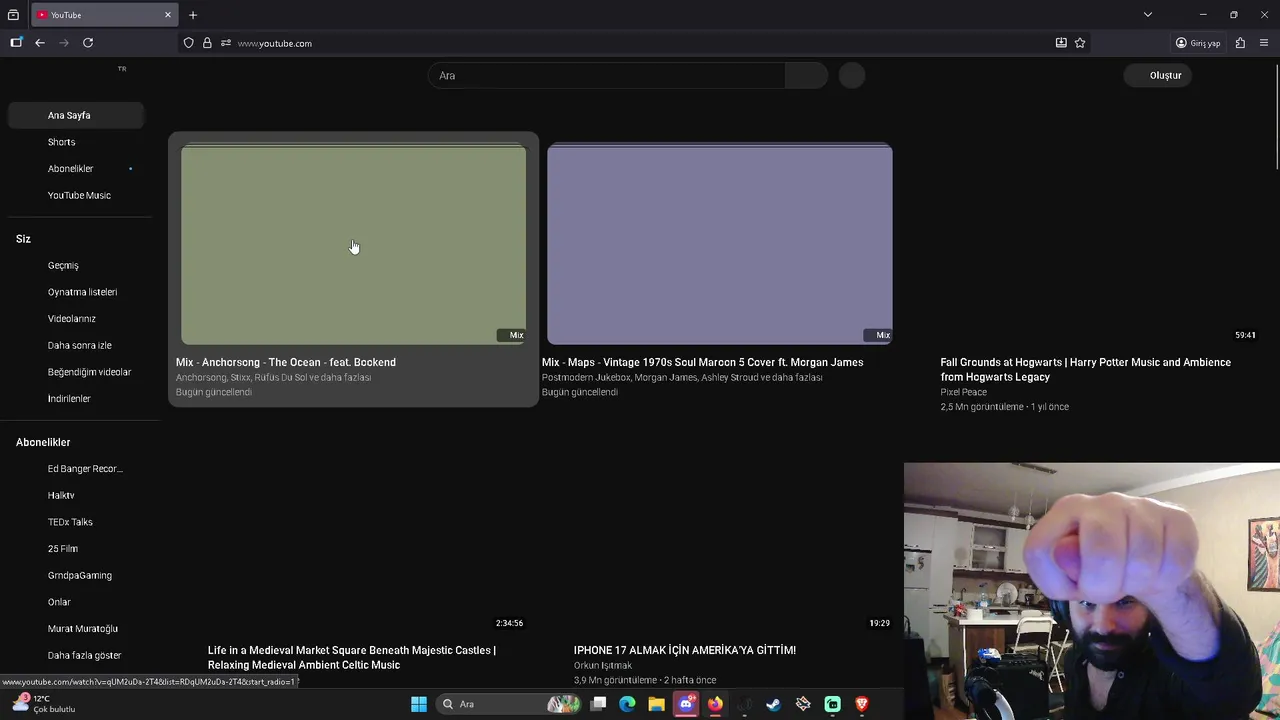Click the round voice search button
The height and width of the screenshot is (720, 1280).
point(852,76)
